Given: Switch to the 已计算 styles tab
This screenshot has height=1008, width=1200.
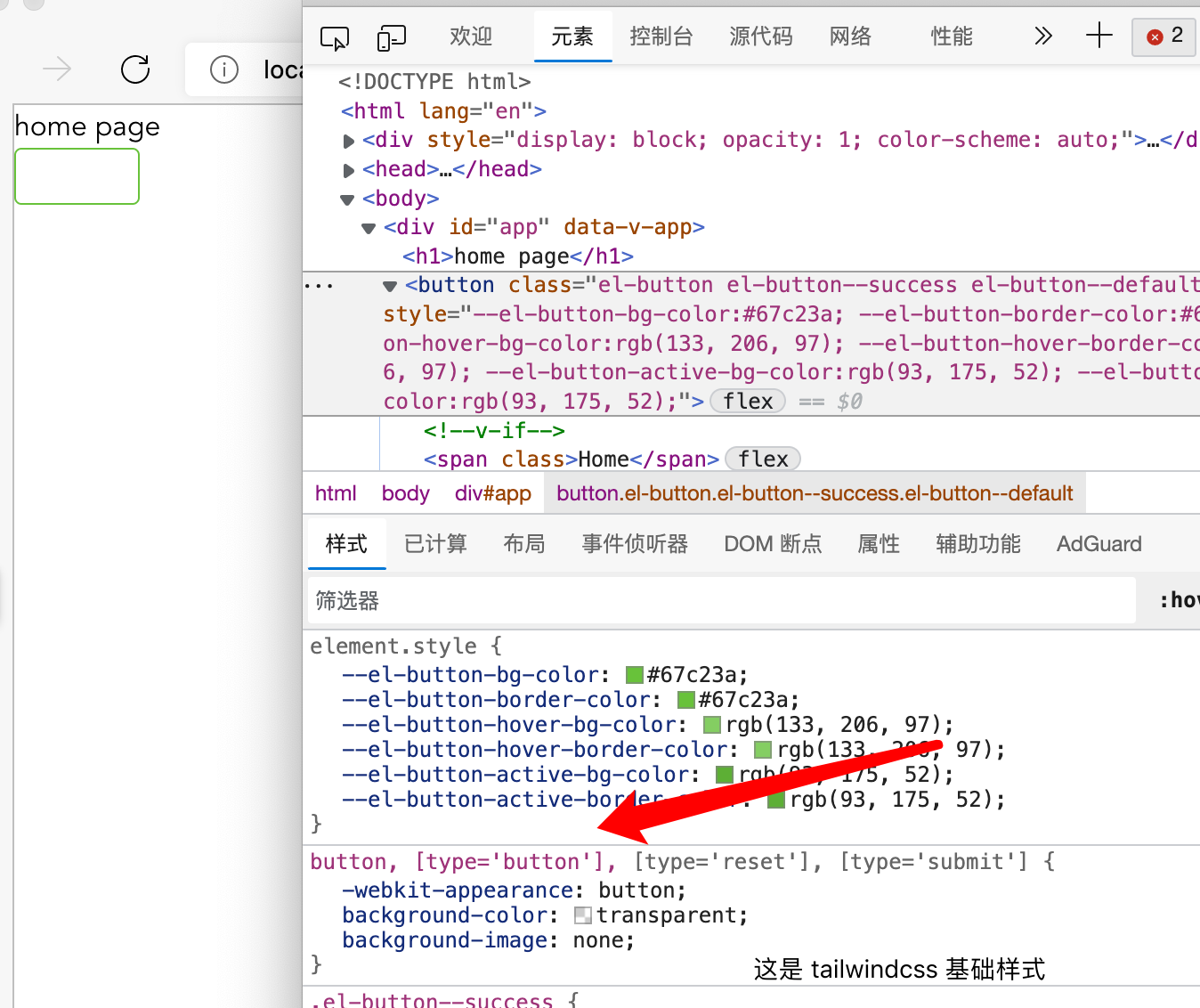Looking at the screenshot, I should click(435, 544).
